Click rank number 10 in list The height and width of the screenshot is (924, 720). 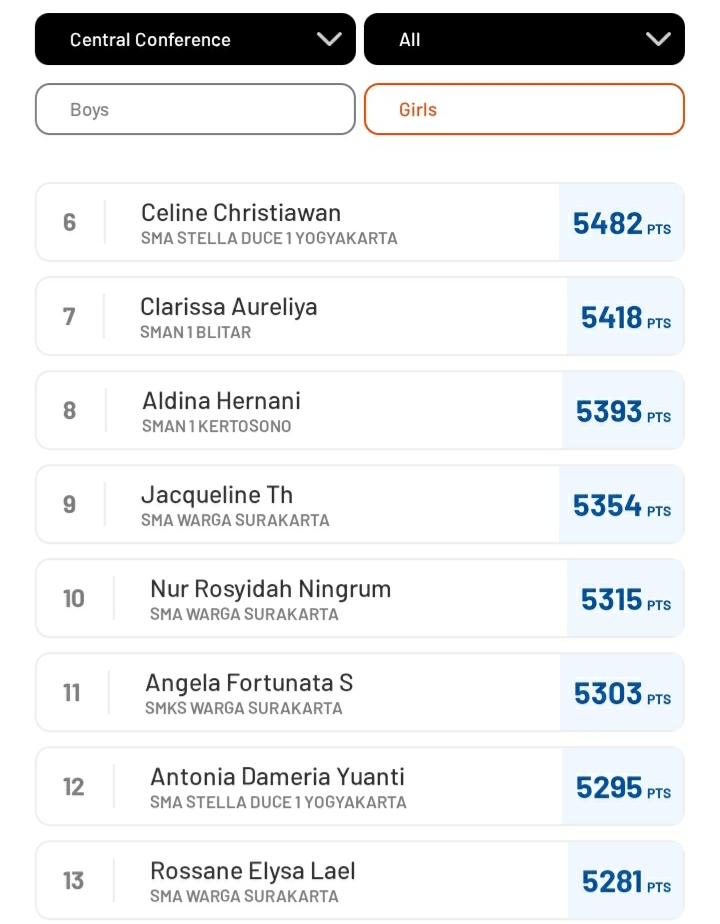[x=74, y=599]
